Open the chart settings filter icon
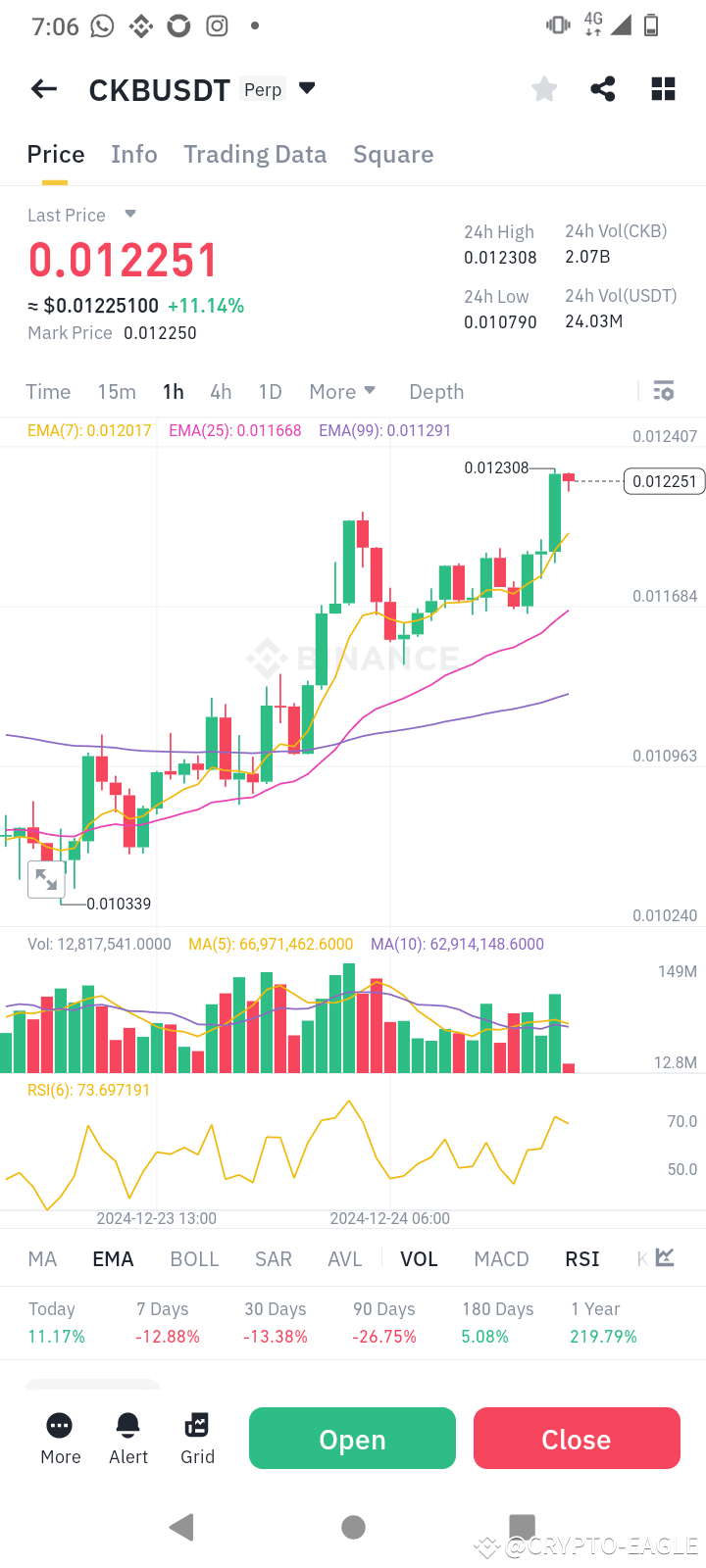706x1568 pixels. pyautogui.click(x=664, y=390)
